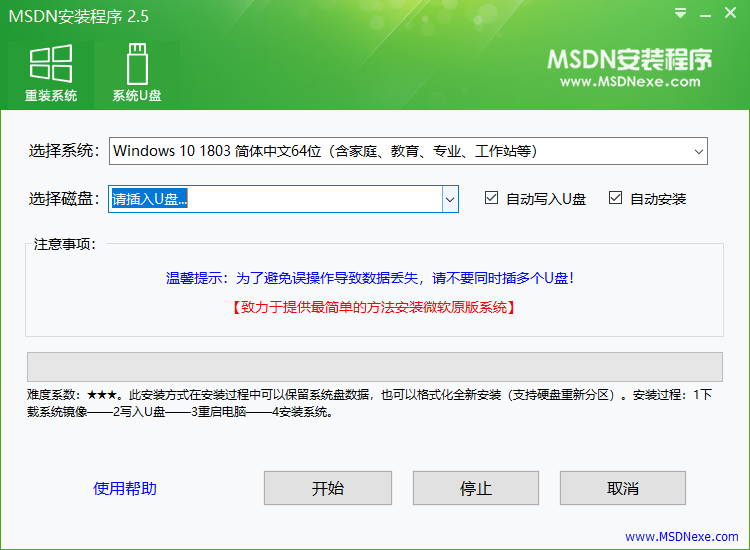Click the 难度系数 description text
Viewport: 750px width, 550px height.
pyautogui.click(x=369, y=403)
